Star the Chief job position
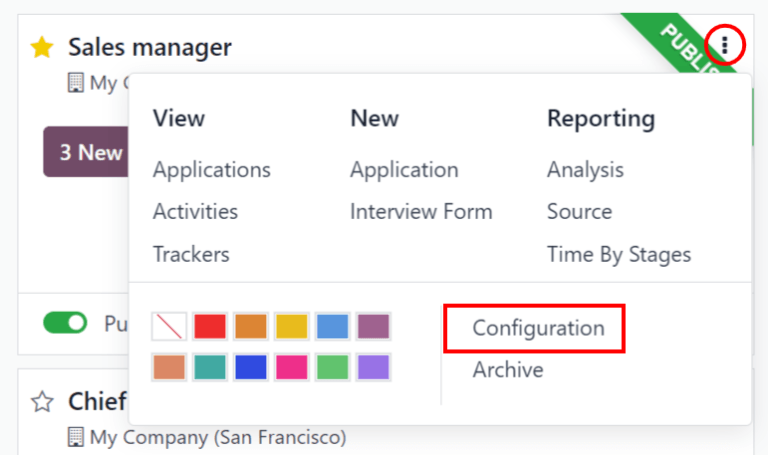 pos(41,402)
